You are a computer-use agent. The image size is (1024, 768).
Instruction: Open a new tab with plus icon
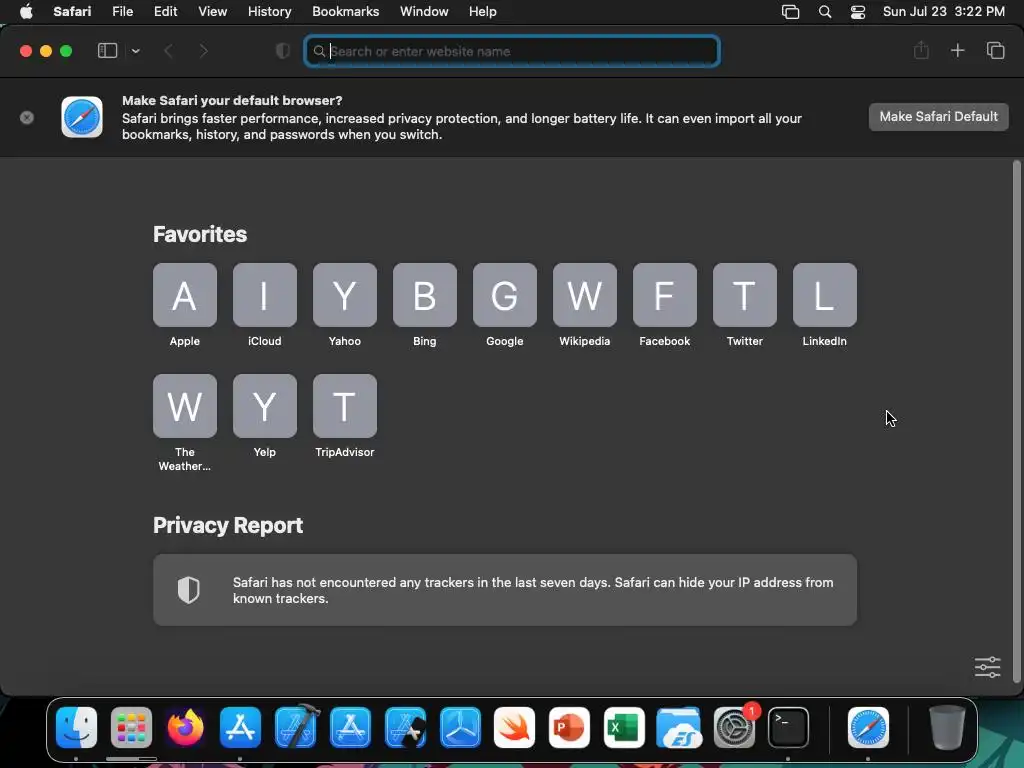tap(957, 50)
